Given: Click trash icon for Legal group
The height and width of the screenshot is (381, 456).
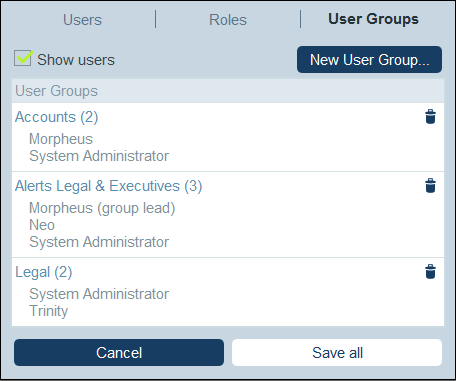Looking at the screenshot, I should coord(430,272).
